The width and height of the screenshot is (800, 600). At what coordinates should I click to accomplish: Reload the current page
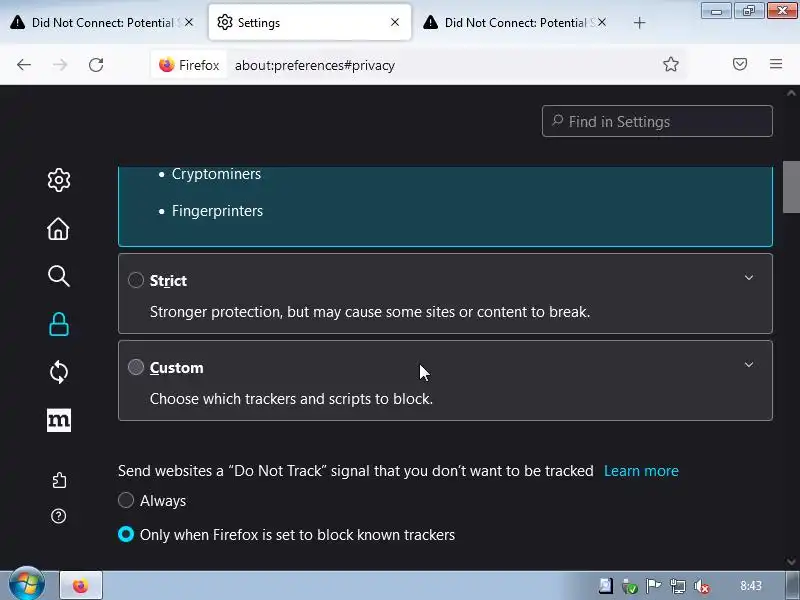96,65
